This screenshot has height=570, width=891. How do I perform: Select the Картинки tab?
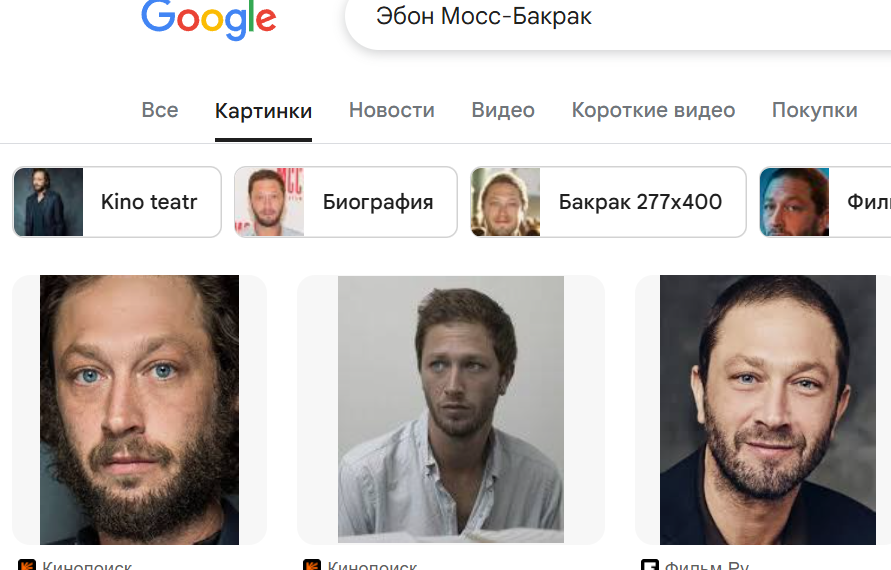click(263, 111)
